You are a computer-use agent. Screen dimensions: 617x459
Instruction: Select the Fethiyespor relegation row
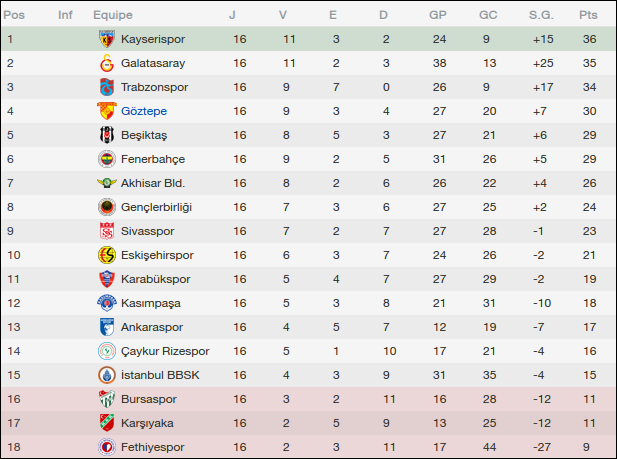308,447
